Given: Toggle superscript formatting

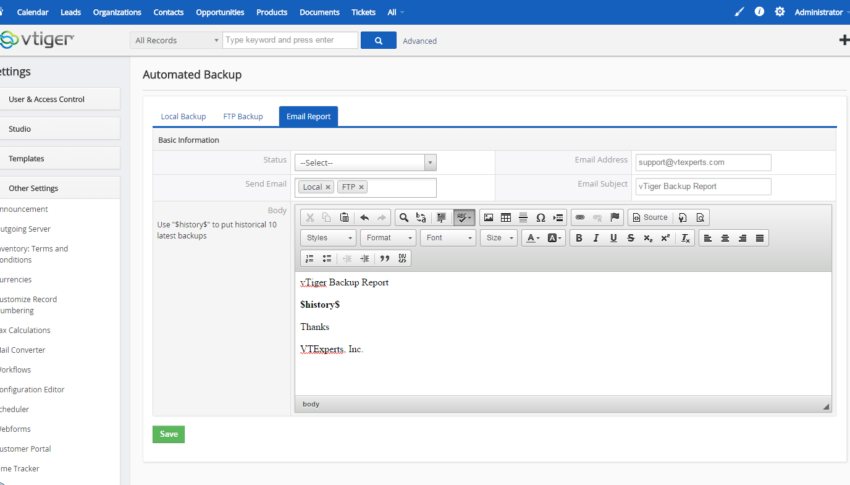Looking at the screenshot, I should 666,238.
